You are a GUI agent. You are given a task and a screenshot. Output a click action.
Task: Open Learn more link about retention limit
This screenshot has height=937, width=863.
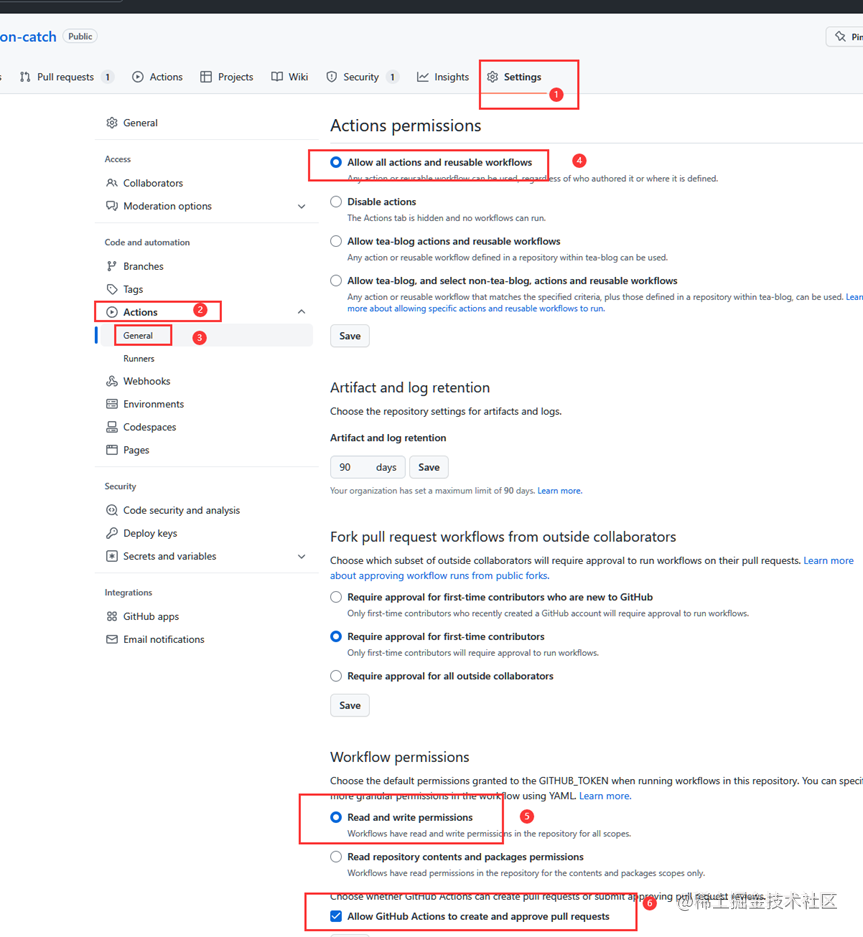click(x=559, y=491)
